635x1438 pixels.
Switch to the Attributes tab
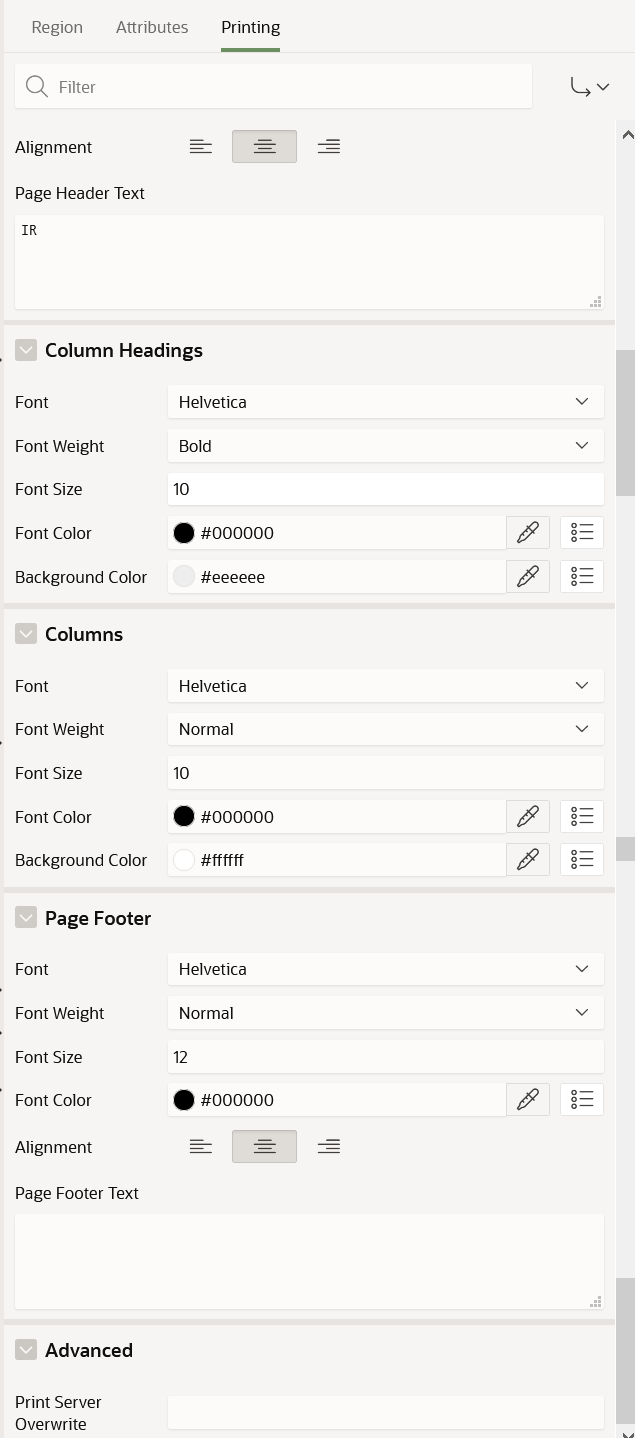pos(152,27)
